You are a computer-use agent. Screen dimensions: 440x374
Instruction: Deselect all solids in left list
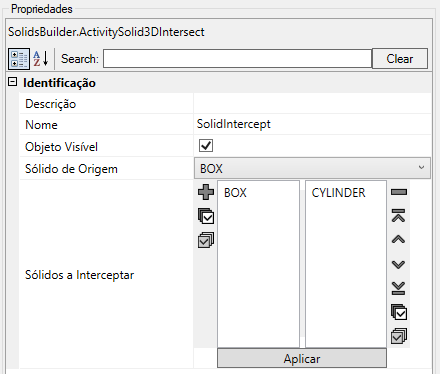206,240
